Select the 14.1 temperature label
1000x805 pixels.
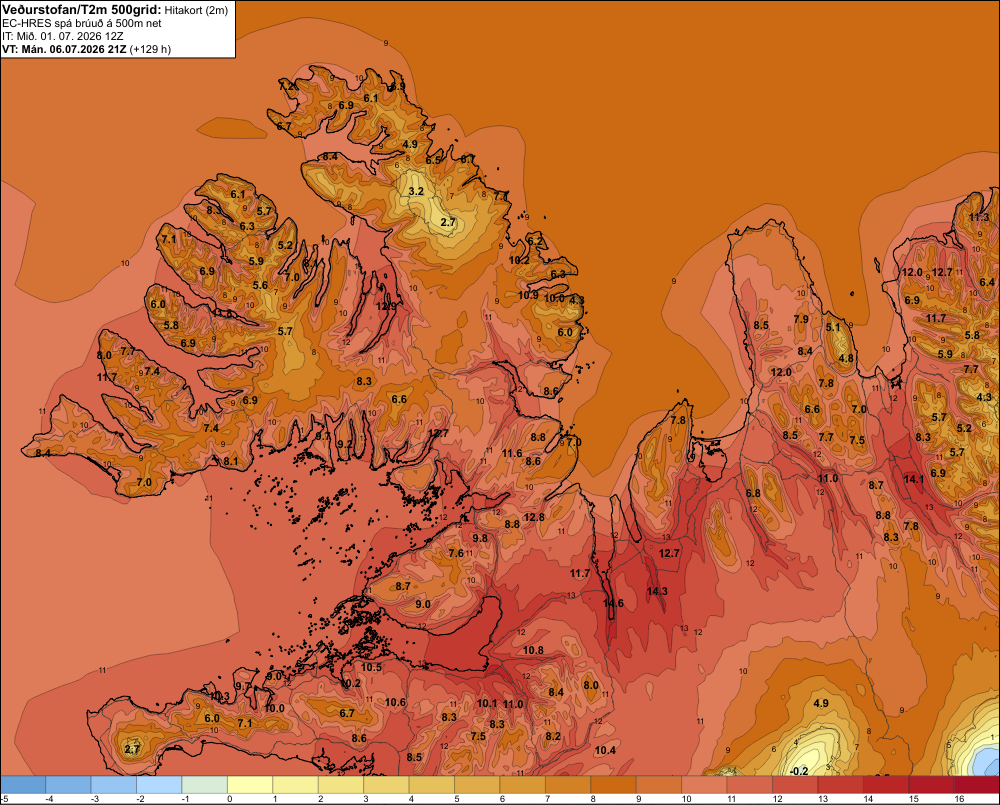tap(913, 479)
